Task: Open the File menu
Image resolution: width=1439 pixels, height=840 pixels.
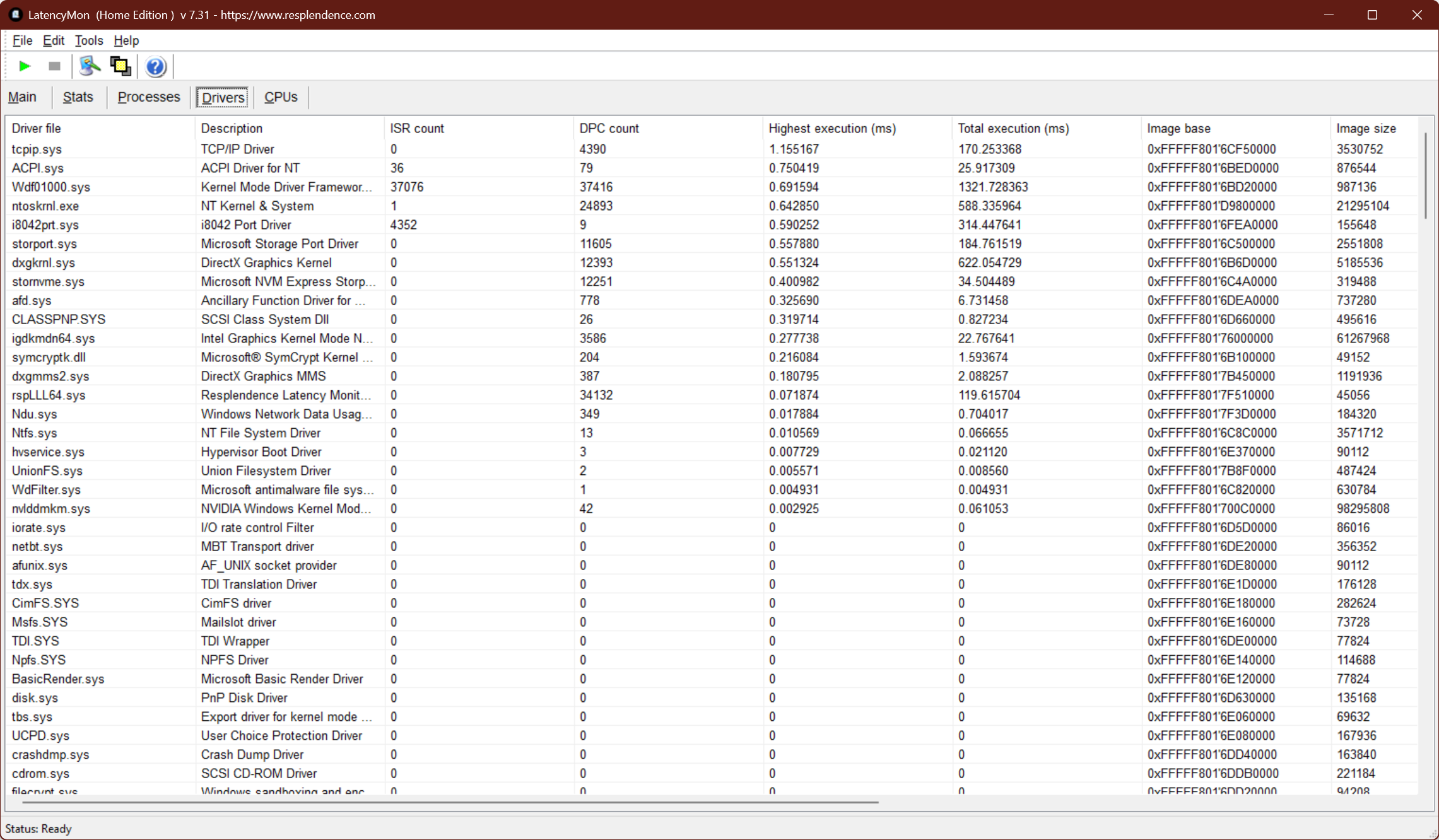Action: (22, 40)
